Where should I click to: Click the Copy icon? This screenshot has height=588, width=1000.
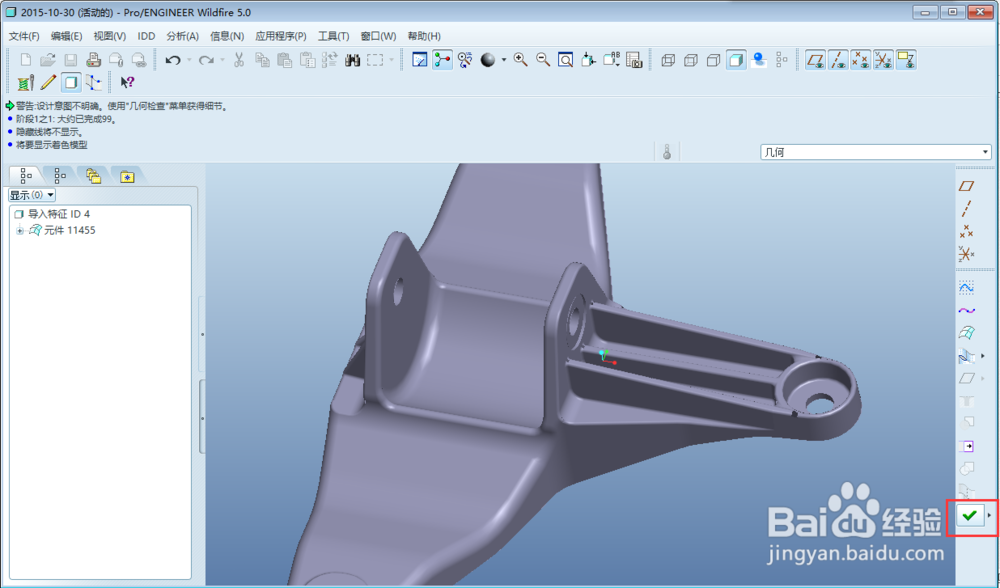click(x=261, y=60)
